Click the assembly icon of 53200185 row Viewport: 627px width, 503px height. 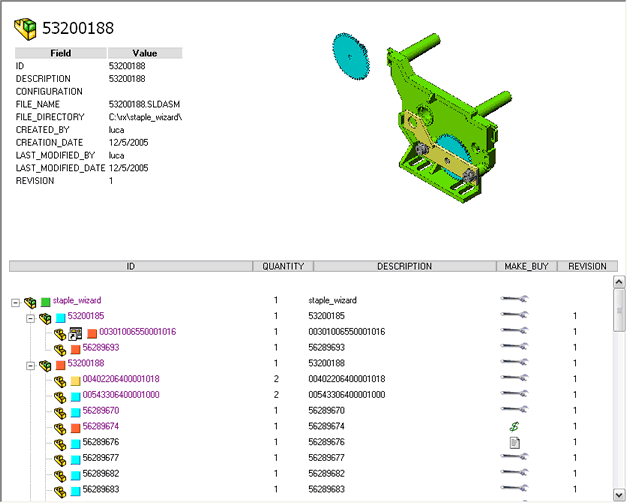pyautogui.click(x=46, y=318)
